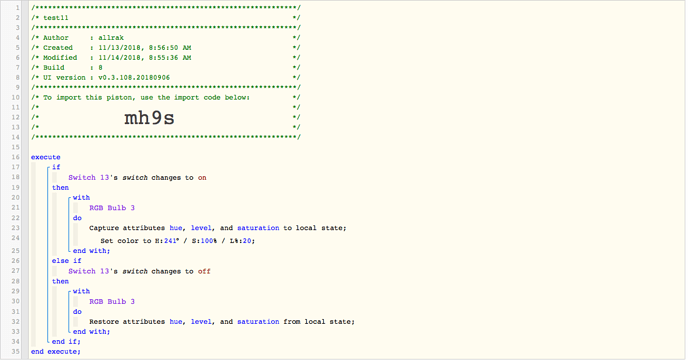Click the piston name comment 'test11'
690x363 pixels.
(x=56, y=18)
